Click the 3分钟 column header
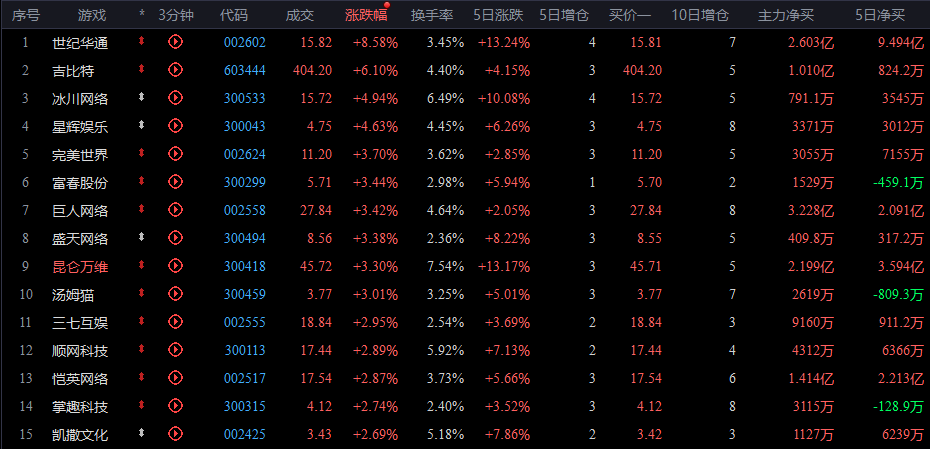 pyautogui.click(x=176, y=15)
